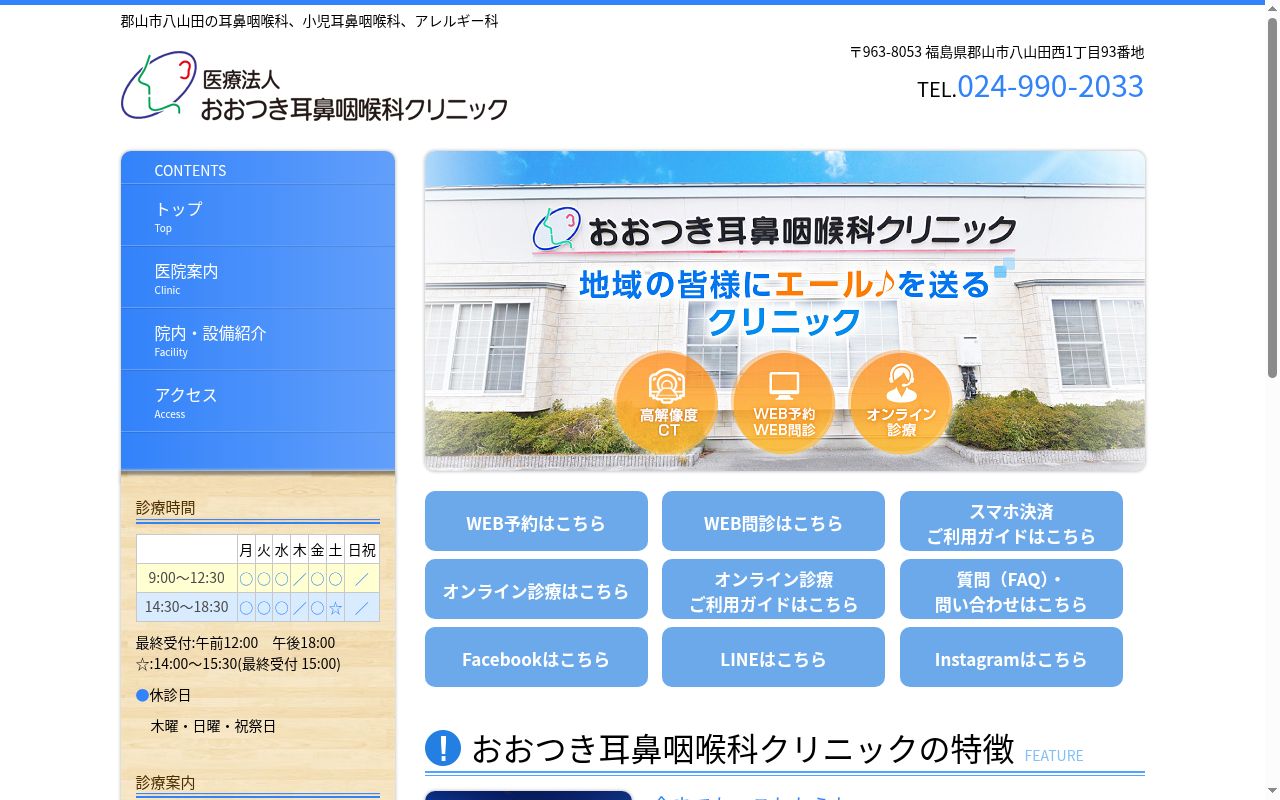Click the 9:00〜12:30 hours table cell
1280x800 pixels.
[187, 578]
